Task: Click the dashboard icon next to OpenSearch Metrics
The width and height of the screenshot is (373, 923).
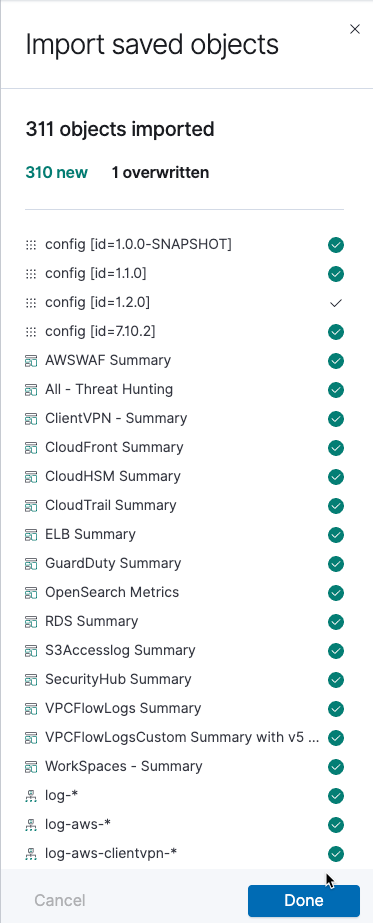Action: coord(31,593)
